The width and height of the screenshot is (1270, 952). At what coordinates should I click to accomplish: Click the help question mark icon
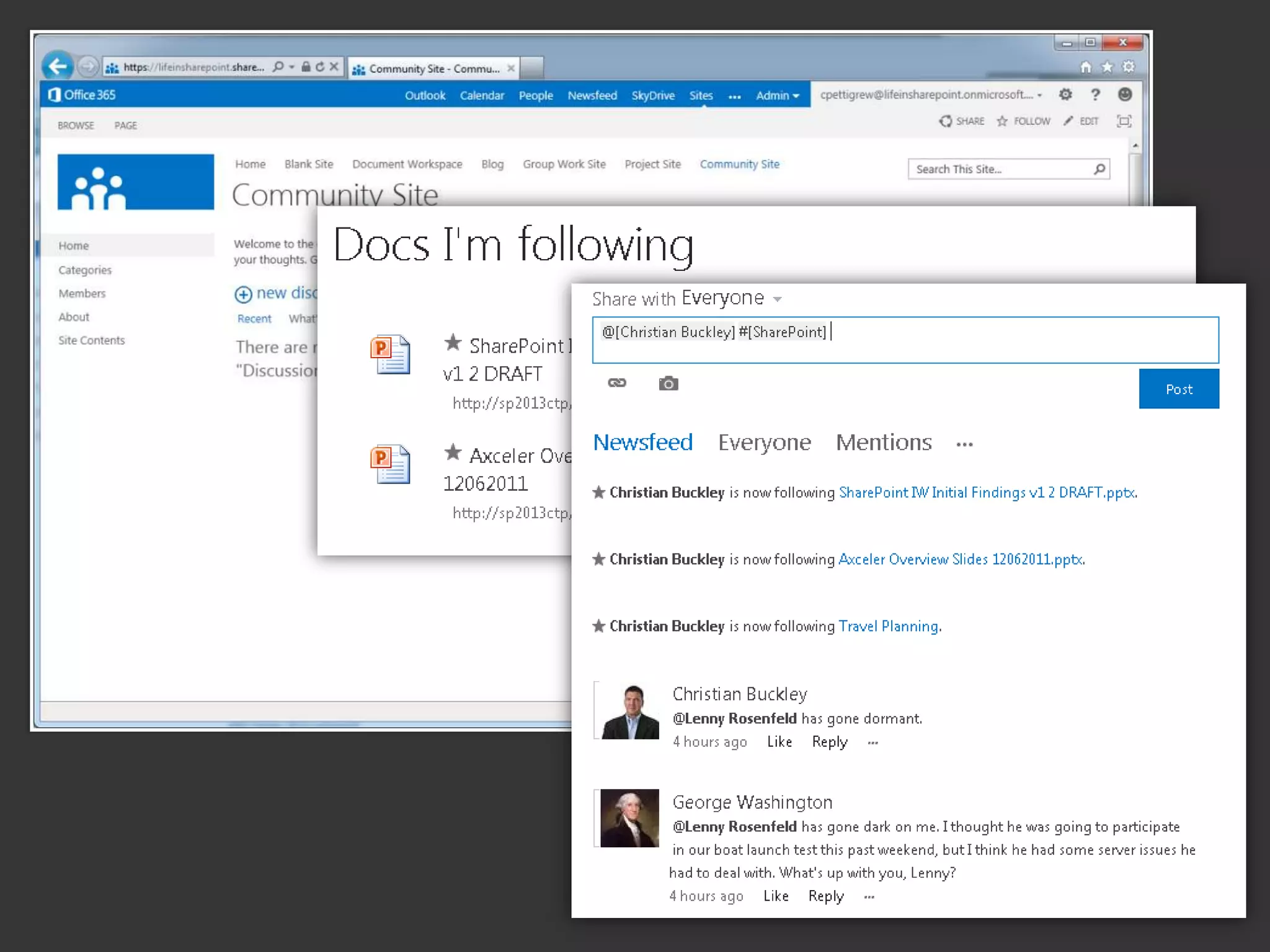click(1095, 95)
